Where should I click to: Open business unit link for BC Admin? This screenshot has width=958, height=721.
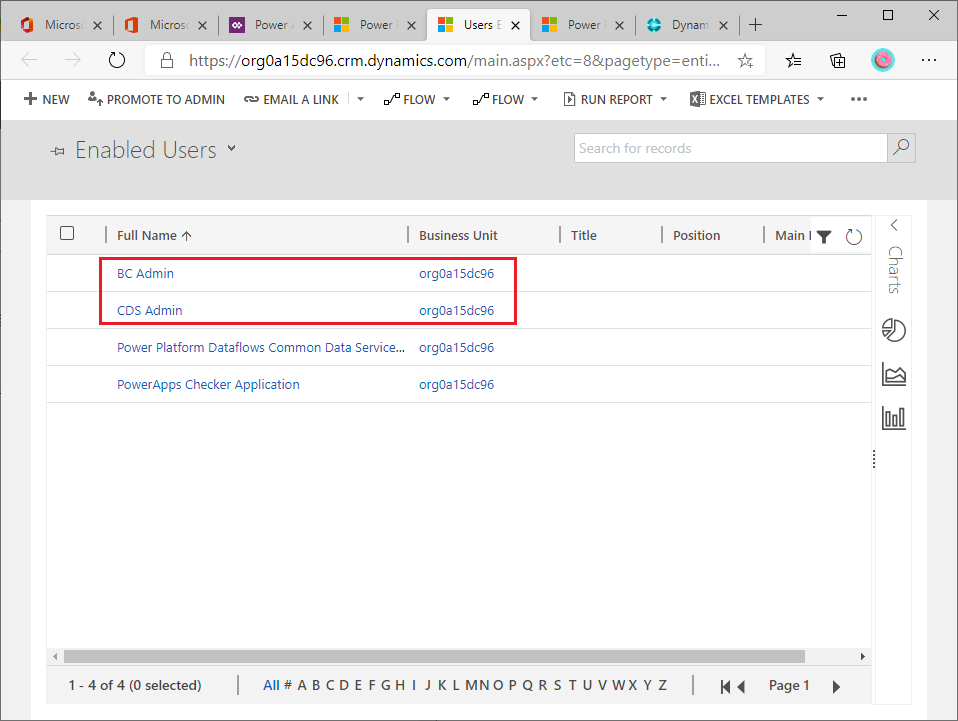tap(456, 273)
